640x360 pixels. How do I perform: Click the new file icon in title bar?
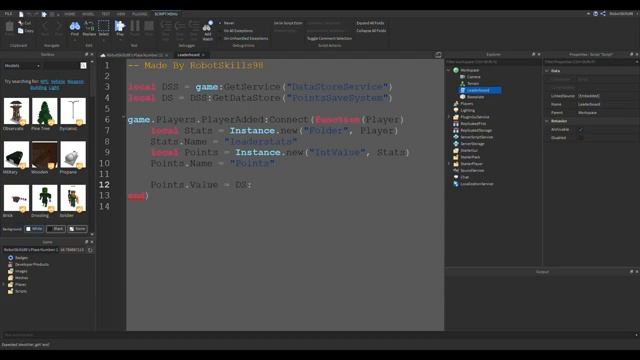21,14
